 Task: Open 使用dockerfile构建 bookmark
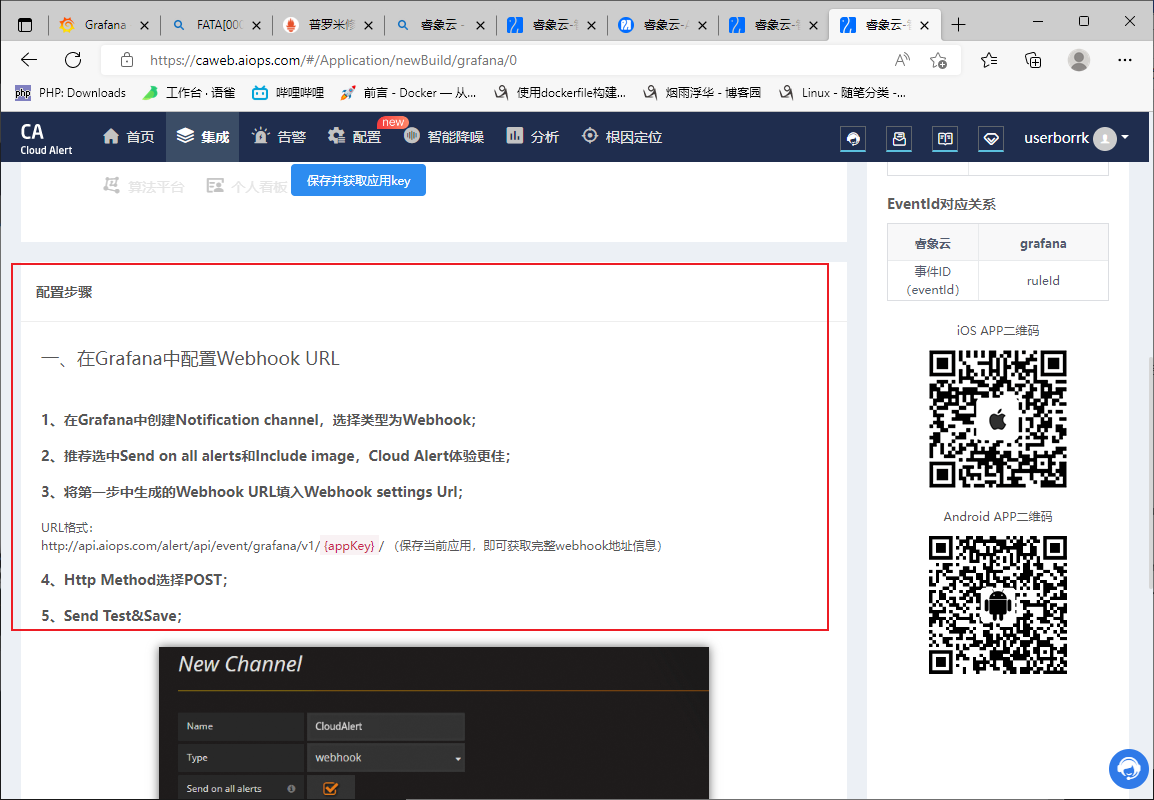point(560,93)
